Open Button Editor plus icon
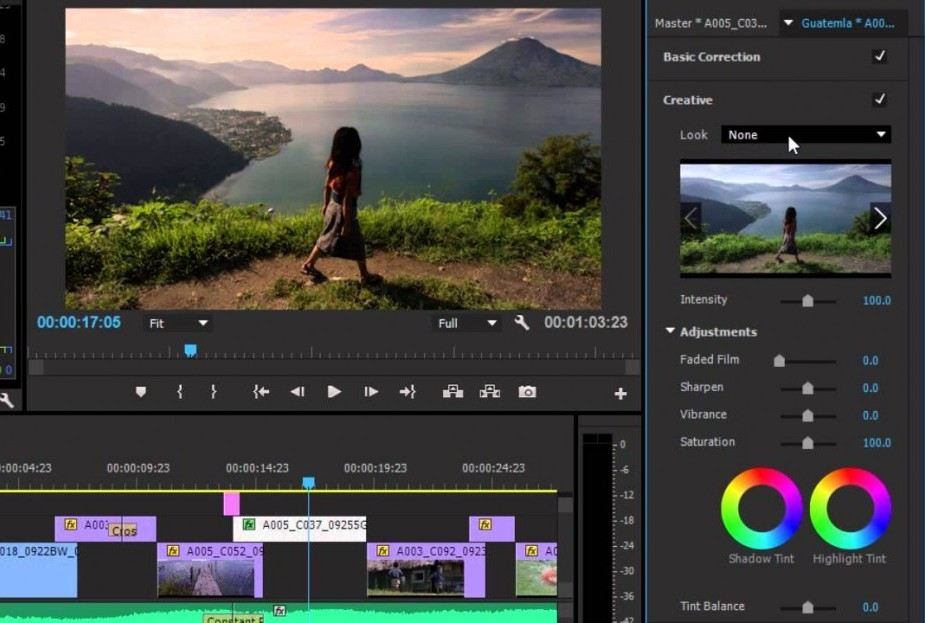925x623 pixels. [620, 394]
